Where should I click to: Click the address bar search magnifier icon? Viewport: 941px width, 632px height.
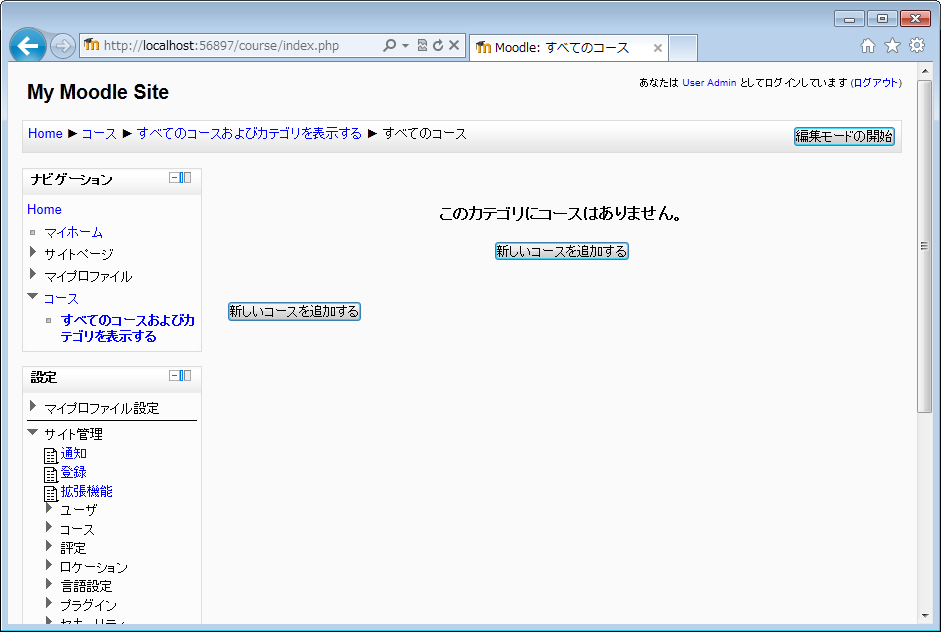click(x=389, y=46)
